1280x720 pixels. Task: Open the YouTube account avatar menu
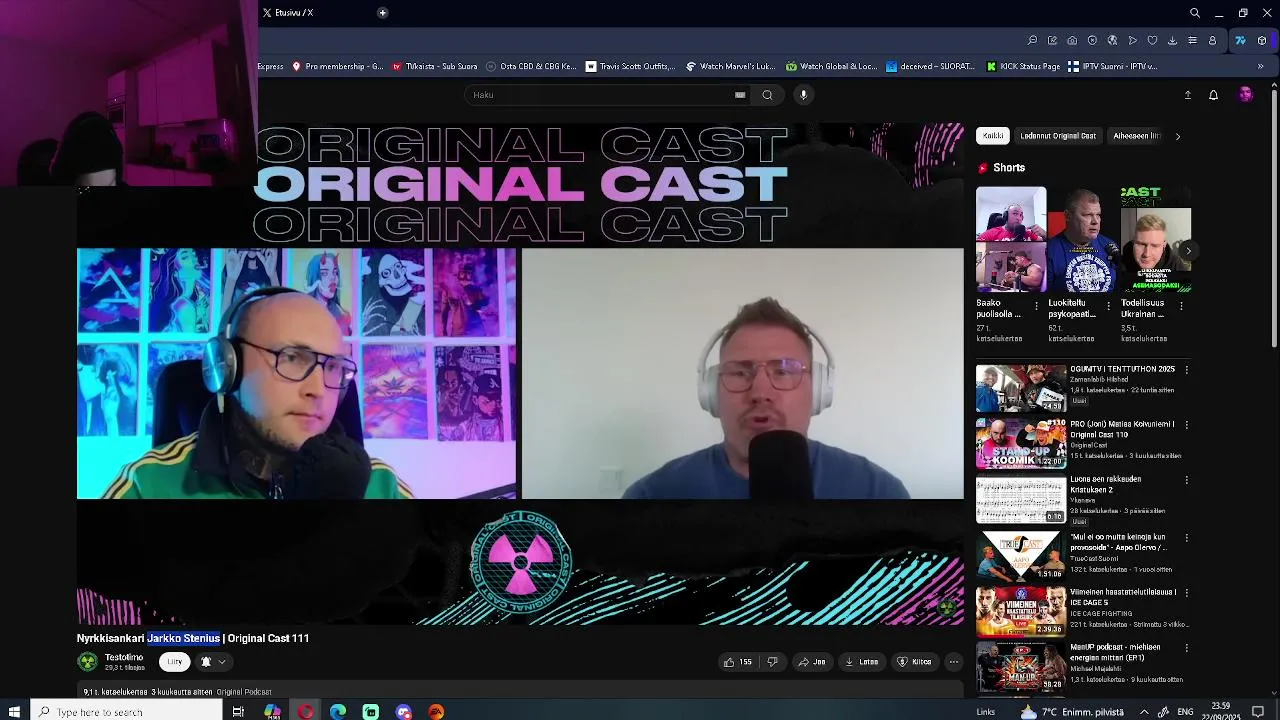[1245, 95]
